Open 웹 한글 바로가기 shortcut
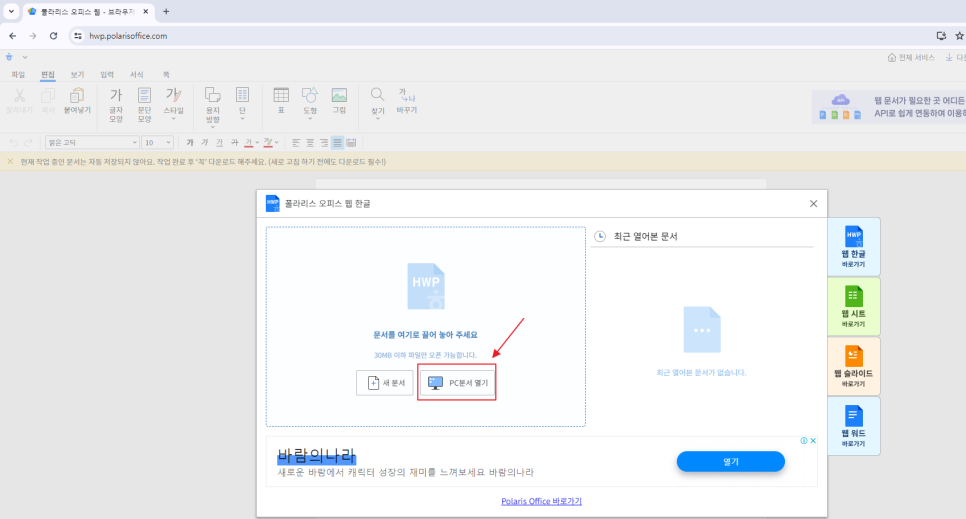The image size is (966, 519). (853, 247)
